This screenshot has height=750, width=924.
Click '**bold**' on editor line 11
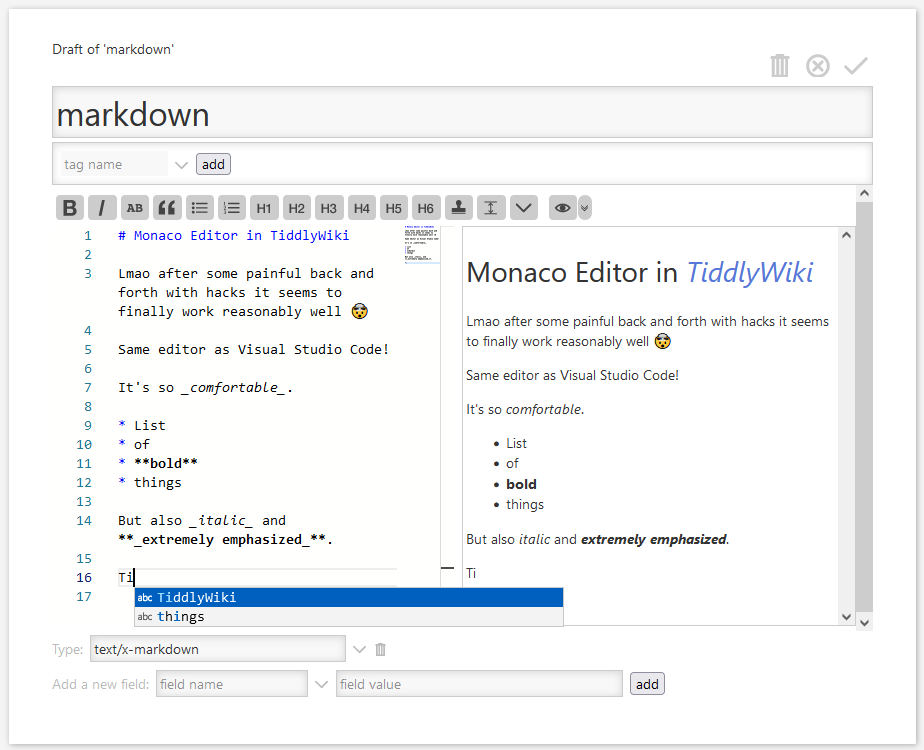(166, 464)
